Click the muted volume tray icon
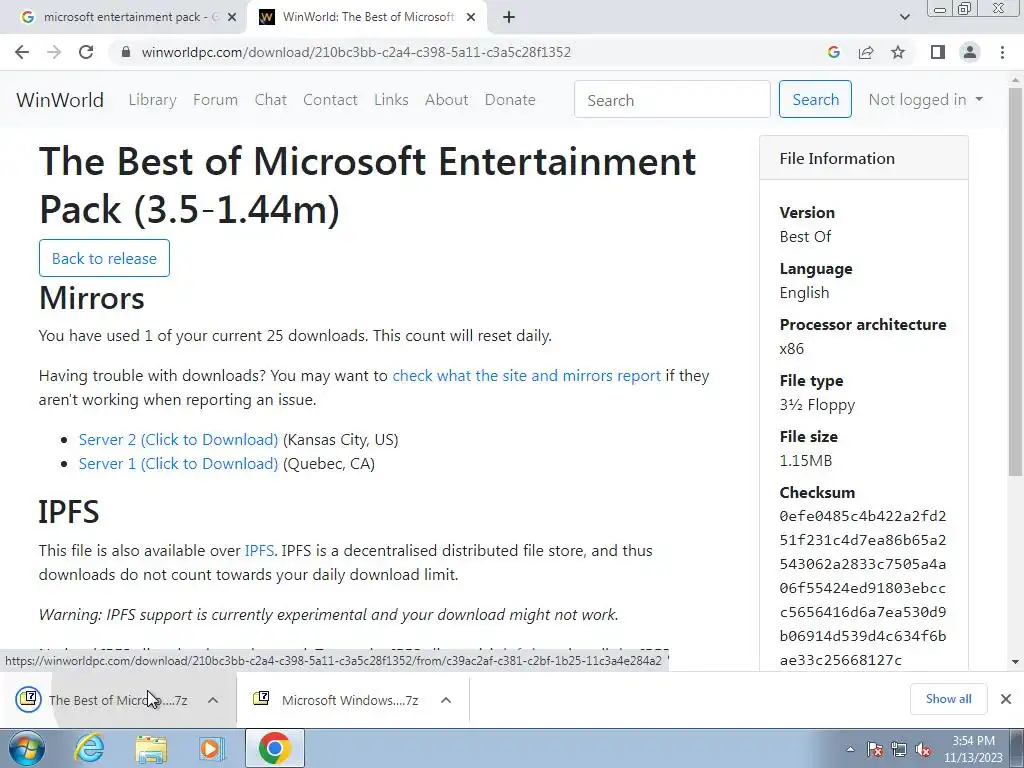 pyautogui.click(x=923, y=750)
